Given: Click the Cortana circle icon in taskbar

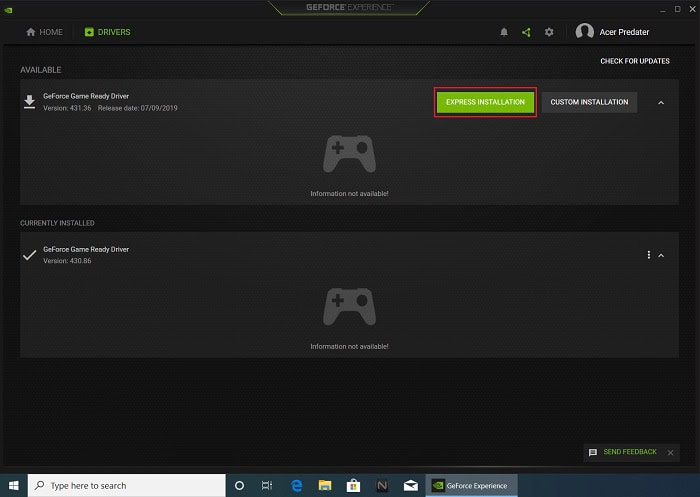Looking at the screenshot, I should point(239,485).
